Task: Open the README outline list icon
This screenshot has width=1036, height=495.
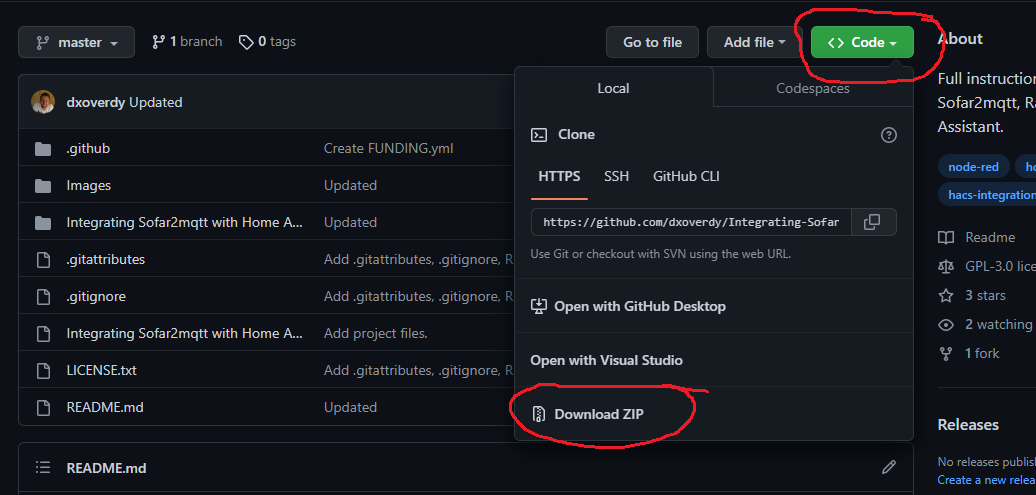Action: tap(43, 468)
